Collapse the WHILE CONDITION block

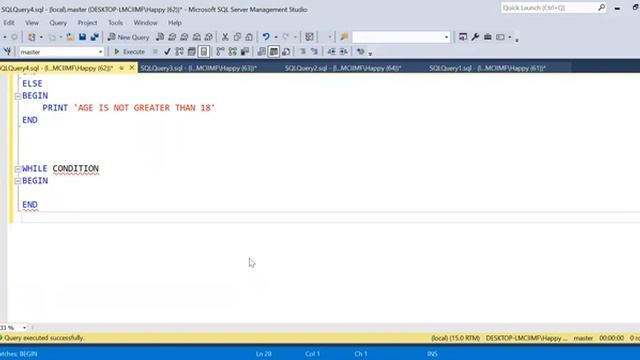[x=18, y=169]
